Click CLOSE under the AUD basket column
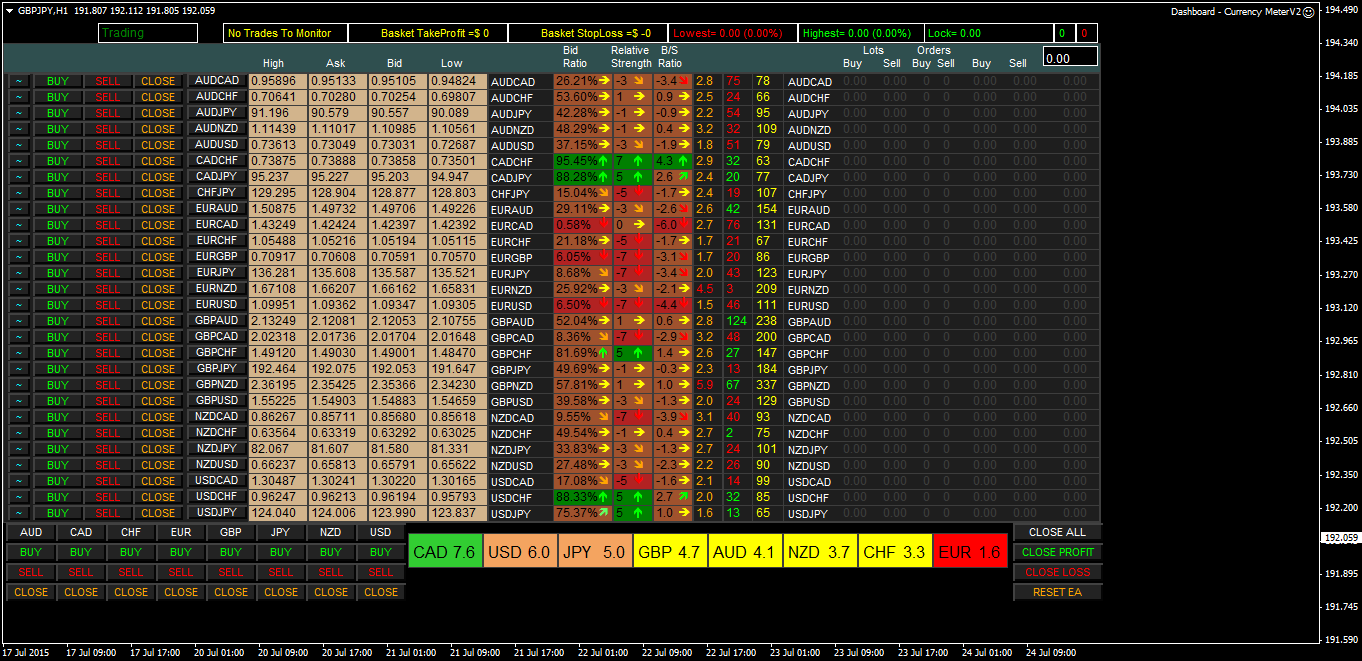This screenshot has height=661, width=1362. pos(31,592)
